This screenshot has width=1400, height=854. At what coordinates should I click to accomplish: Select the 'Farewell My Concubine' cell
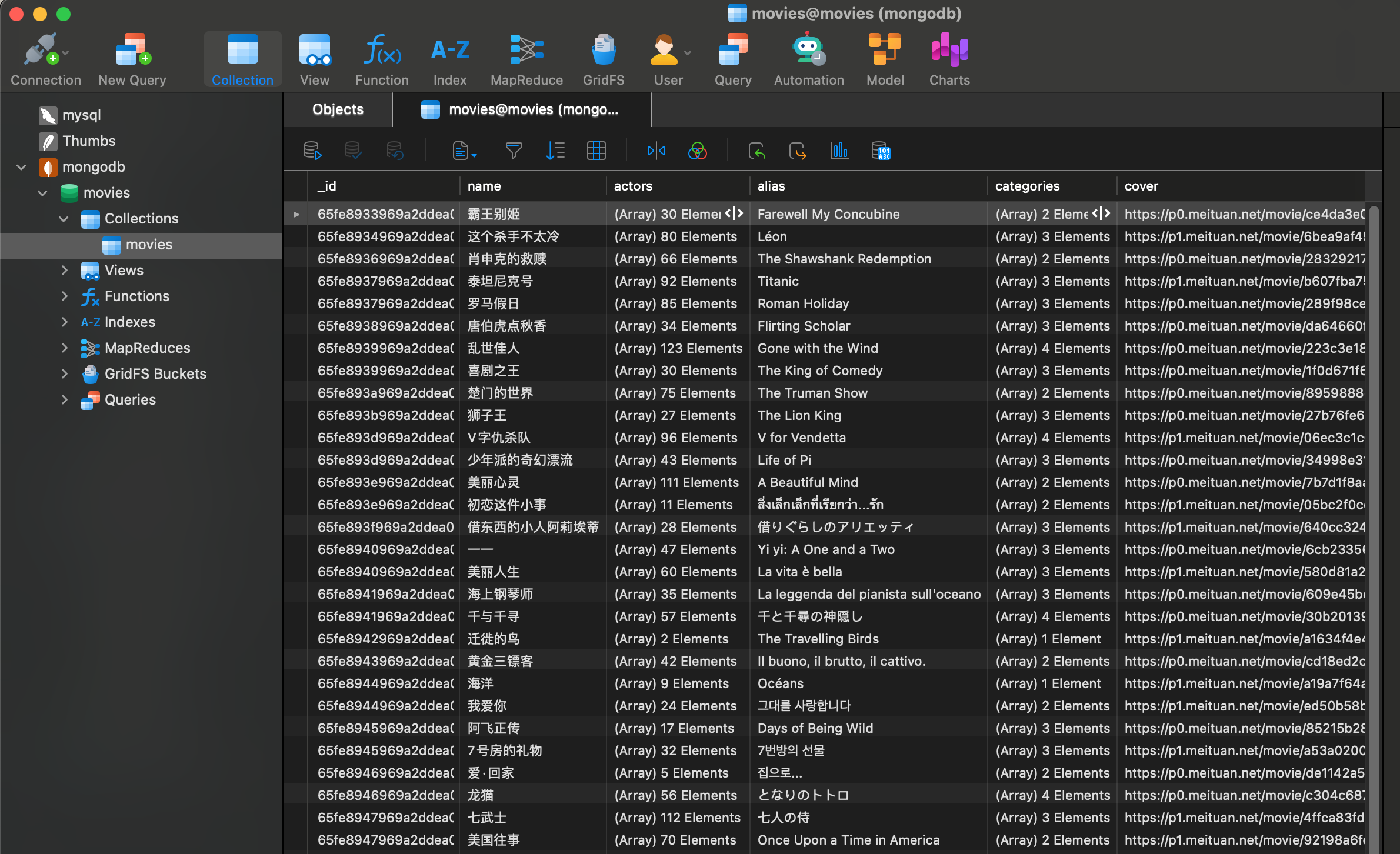868,214
